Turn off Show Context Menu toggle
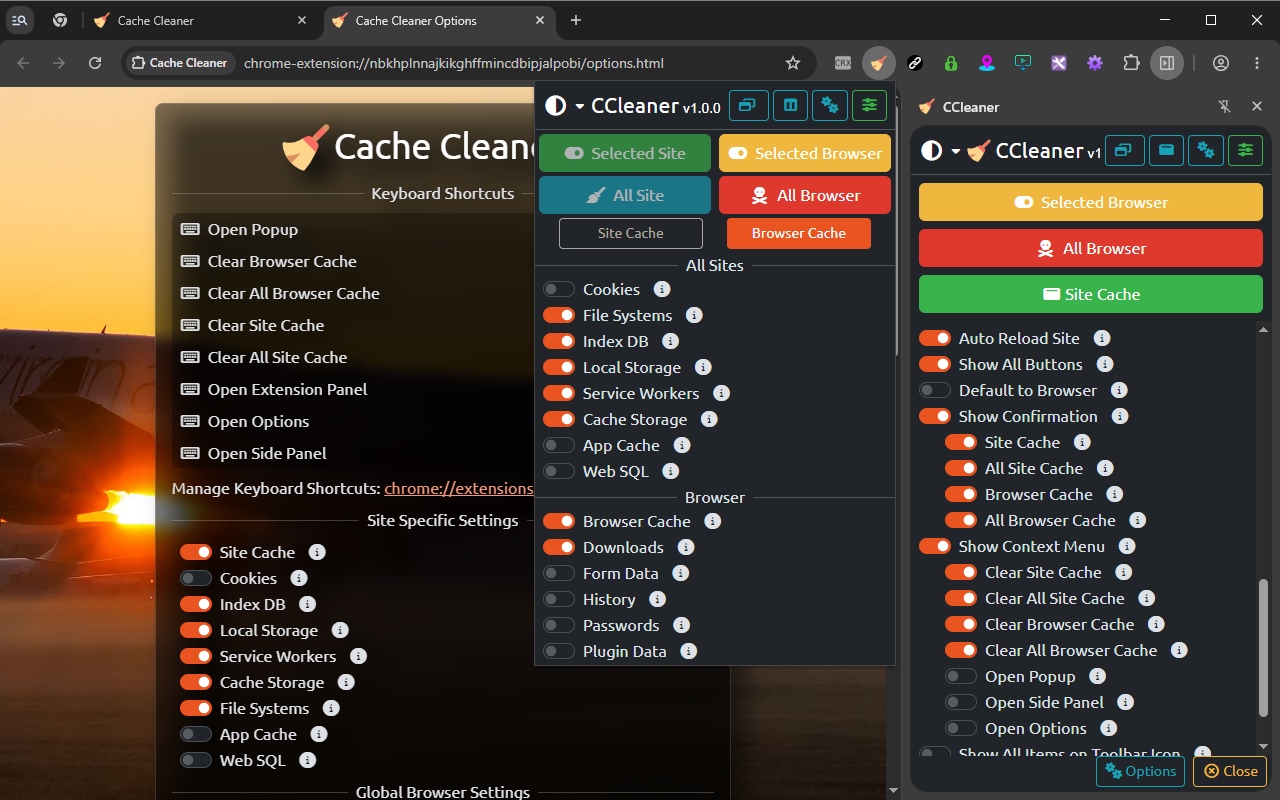The image size is (1280, 800). click(935, 546)
